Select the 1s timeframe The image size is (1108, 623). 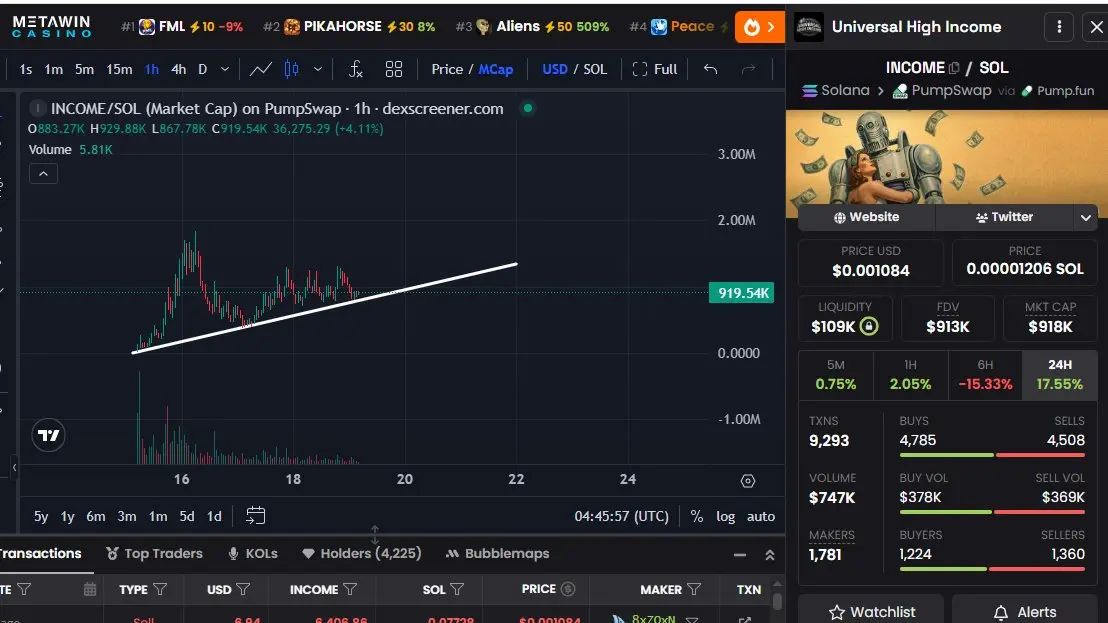click(26, 69)
